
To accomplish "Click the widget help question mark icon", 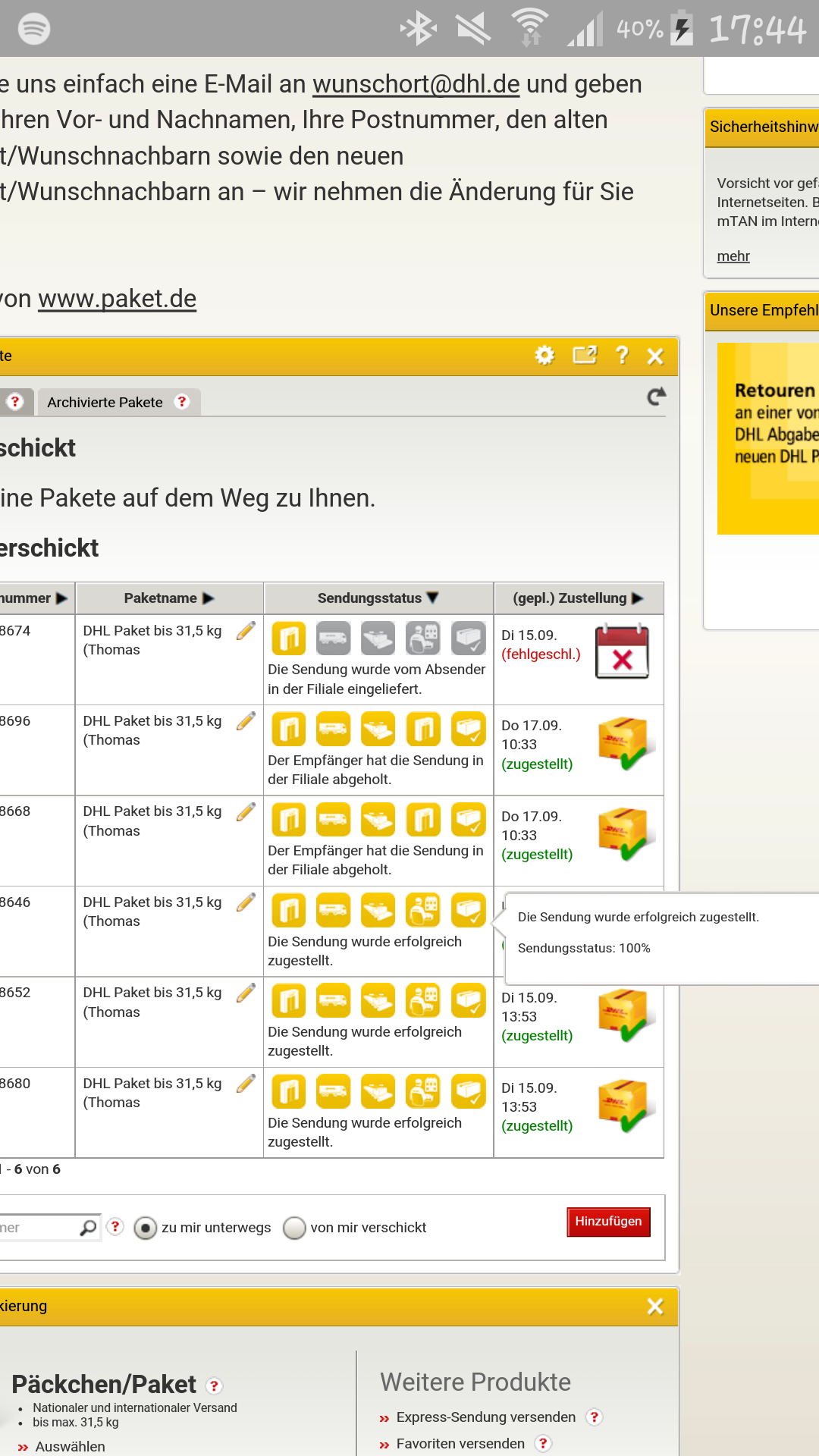I will 622,355.
